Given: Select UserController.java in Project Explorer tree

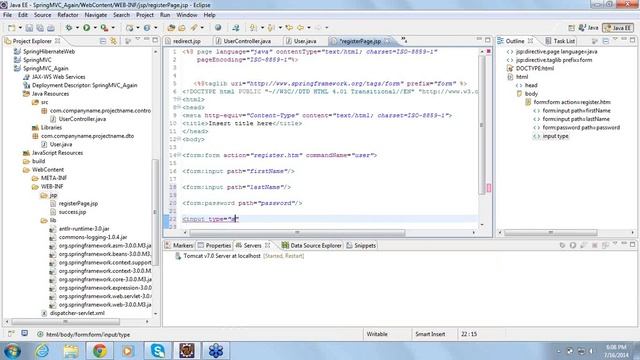Looking at the screenshot, I should tap(82, 119).
